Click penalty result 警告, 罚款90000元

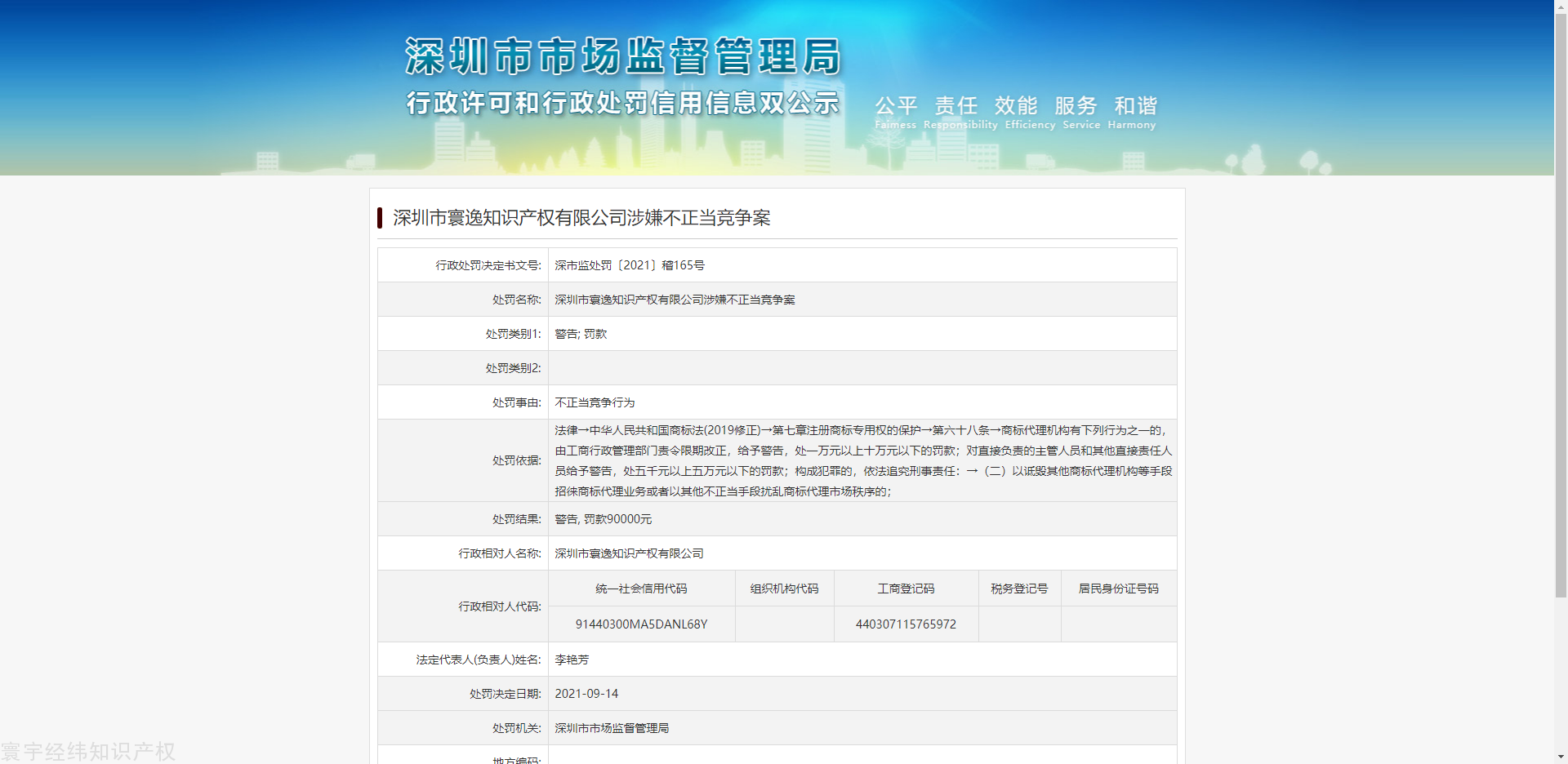pos(604,519)
